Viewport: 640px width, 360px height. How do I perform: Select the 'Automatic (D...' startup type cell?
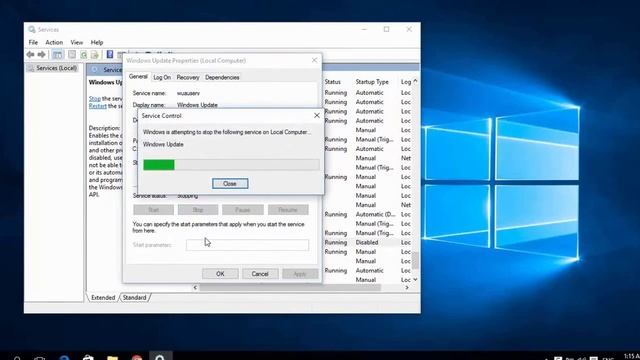click(x=375, y=214)
